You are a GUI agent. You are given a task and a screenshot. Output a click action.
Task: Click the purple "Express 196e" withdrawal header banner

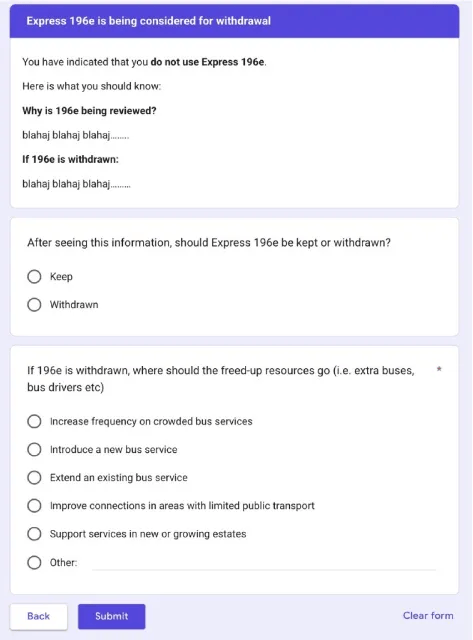click(235, 21)
